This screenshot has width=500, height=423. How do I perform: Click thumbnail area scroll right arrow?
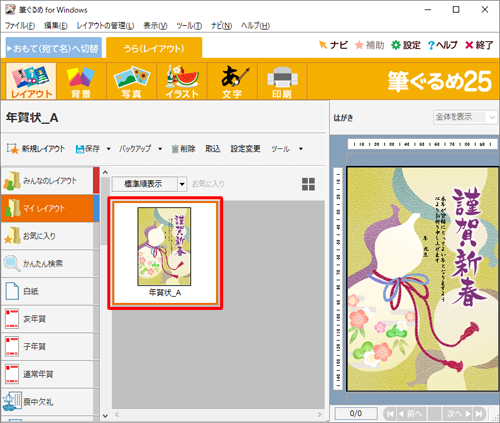point(319,414)
